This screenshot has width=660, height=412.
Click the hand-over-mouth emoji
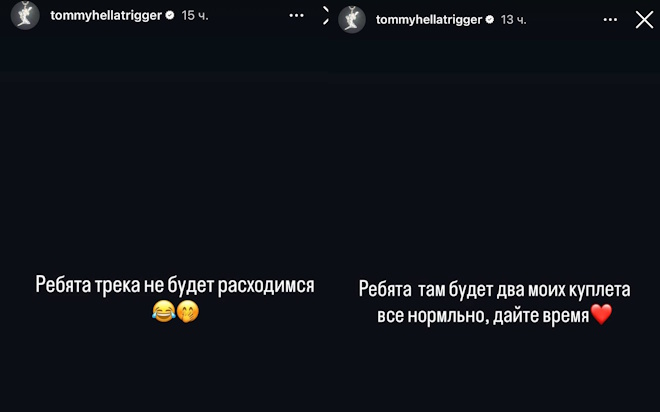[187, 312]
